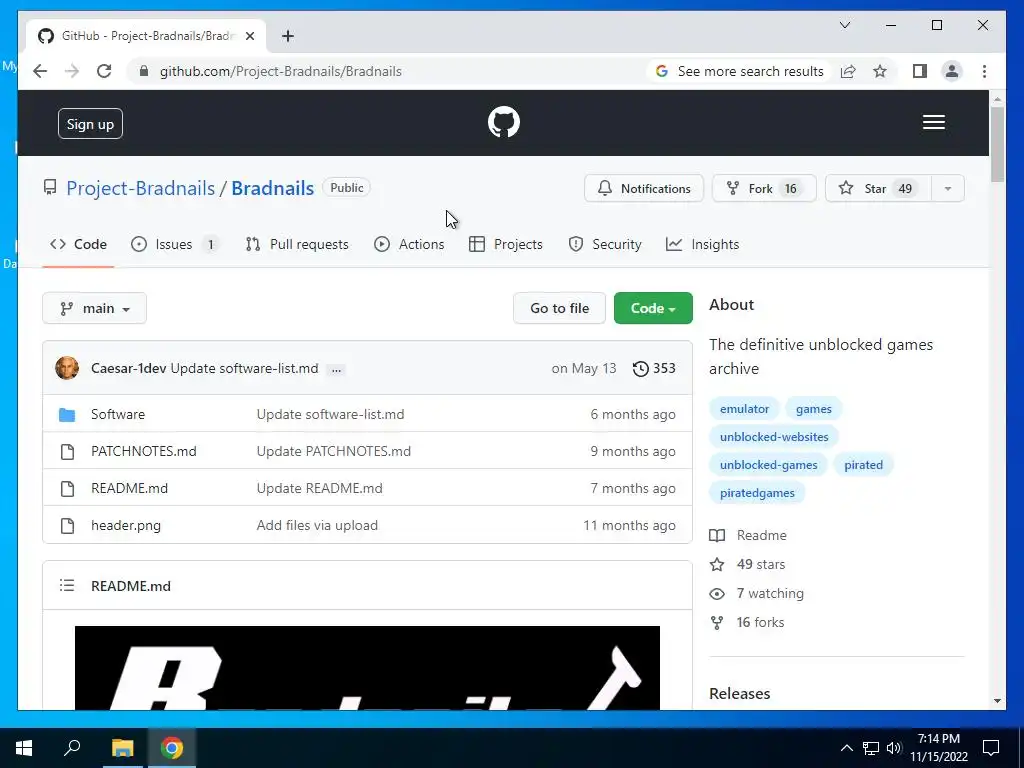View site info via padlock icon

point(144,71)
